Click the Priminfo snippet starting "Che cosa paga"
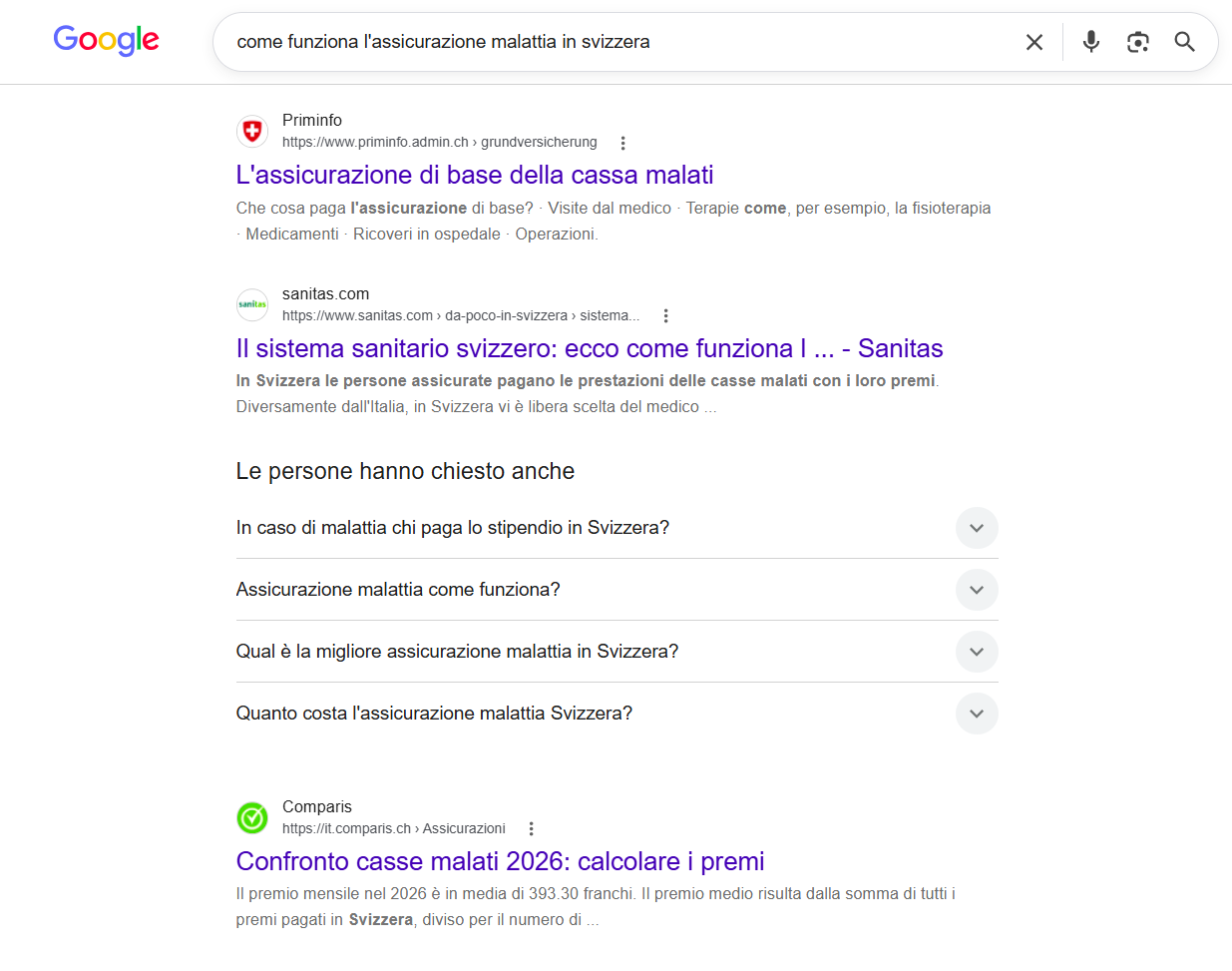The image size is (1232, 971). (614, 221)
